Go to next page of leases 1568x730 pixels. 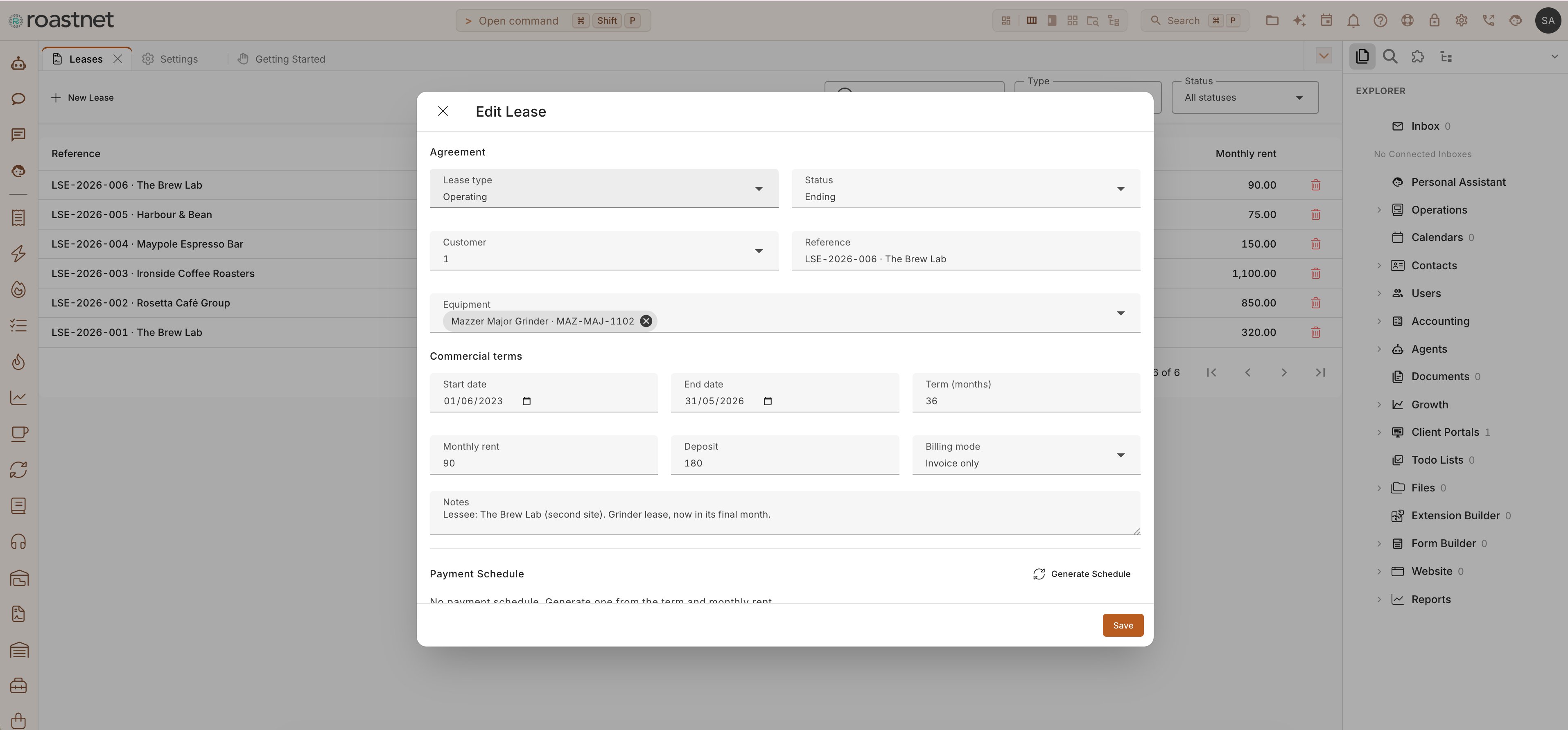tap(1284, 372)
